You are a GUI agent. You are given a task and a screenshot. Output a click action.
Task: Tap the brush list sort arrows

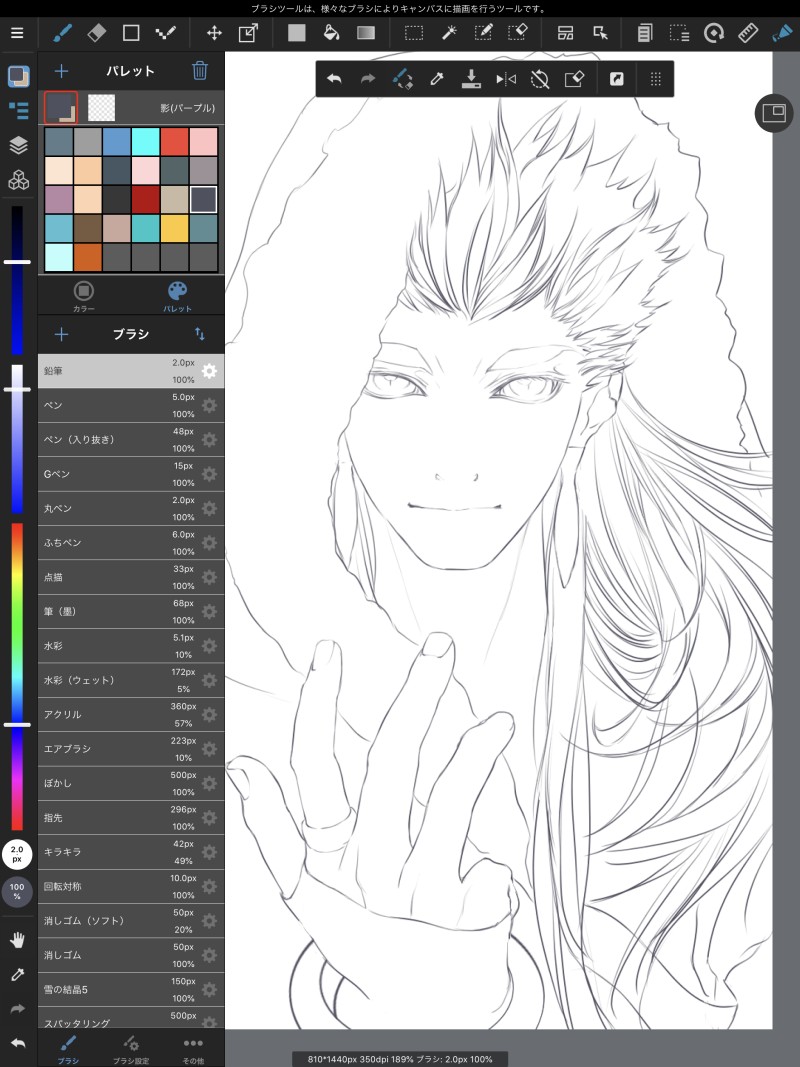(x=199, y=334)
